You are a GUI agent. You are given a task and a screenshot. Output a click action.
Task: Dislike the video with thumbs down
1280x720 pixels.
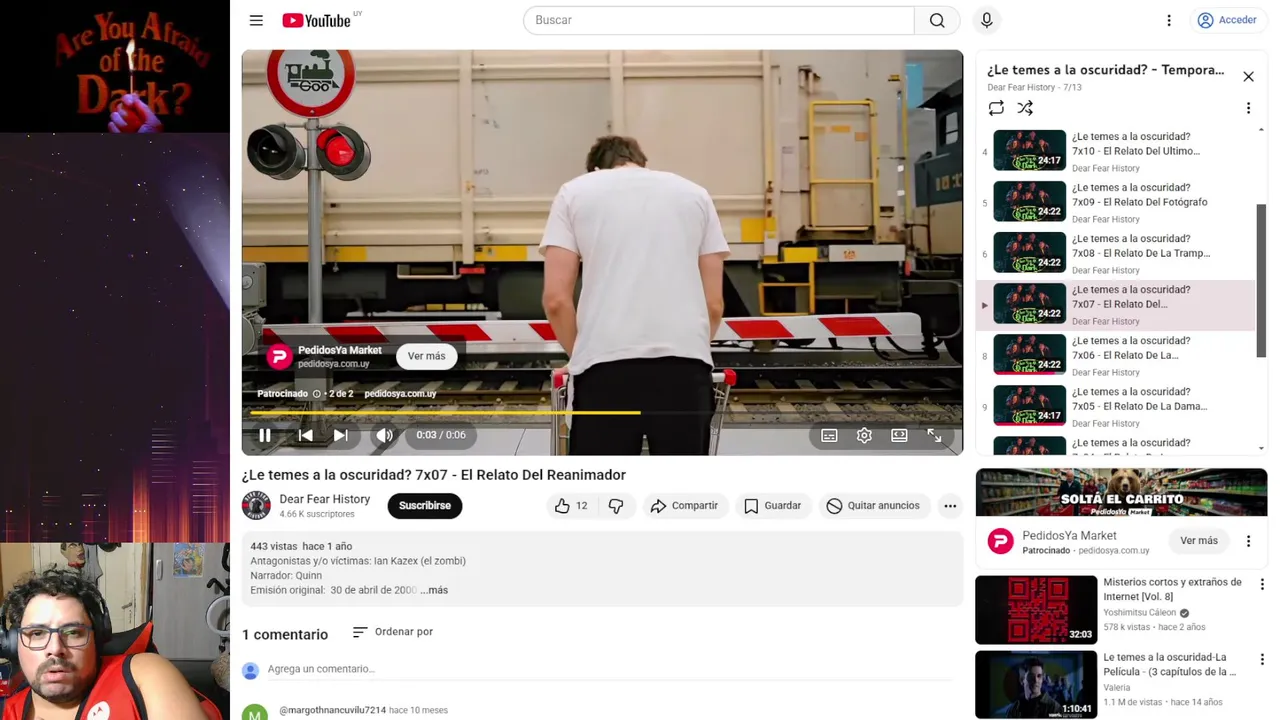pyautogui.click(x=616, y=506)
